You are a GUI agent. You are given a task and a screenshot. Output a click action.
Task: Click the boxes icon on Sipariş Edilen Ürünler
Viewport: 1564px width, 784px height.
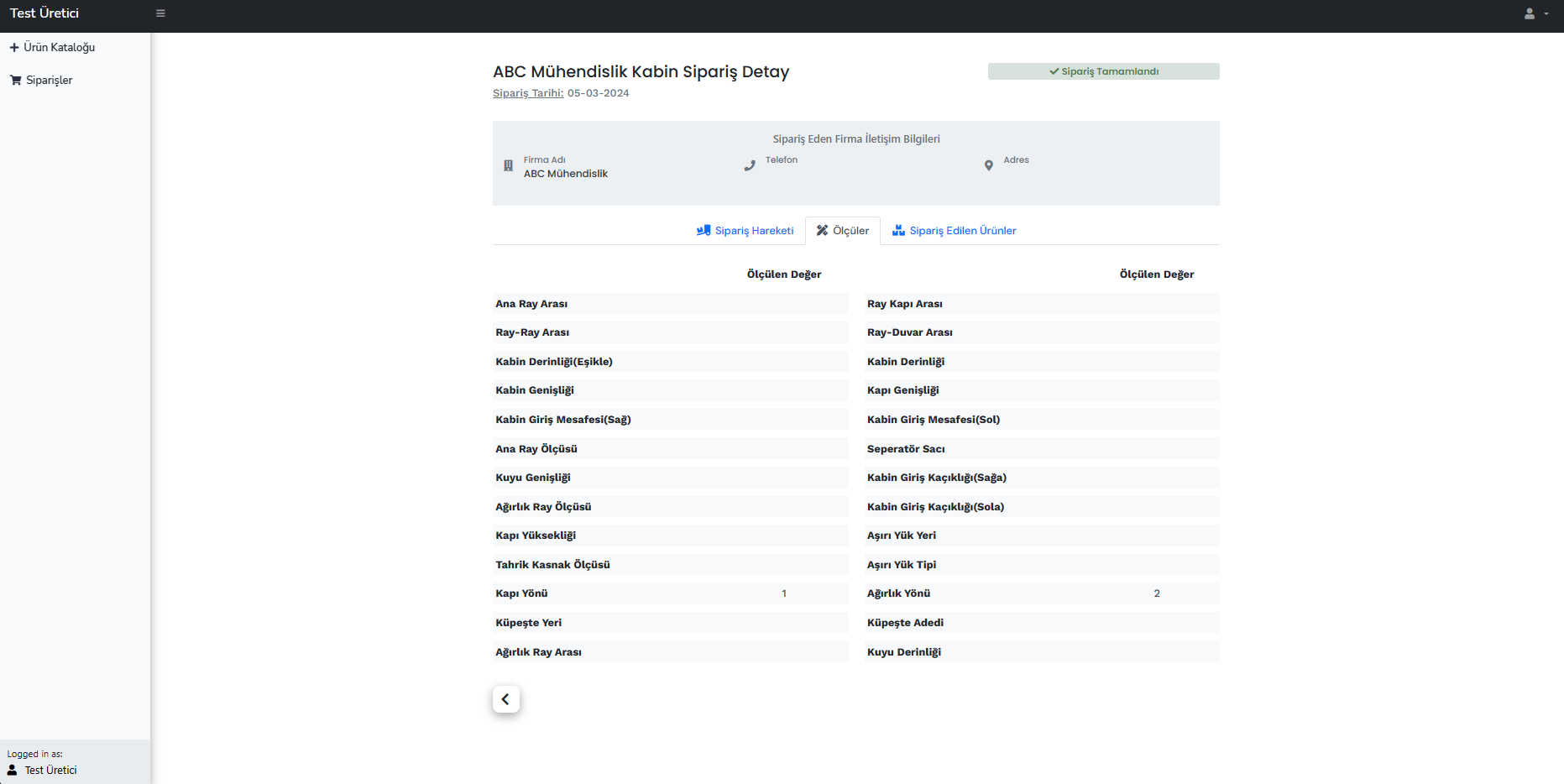[x=898, y=231]
